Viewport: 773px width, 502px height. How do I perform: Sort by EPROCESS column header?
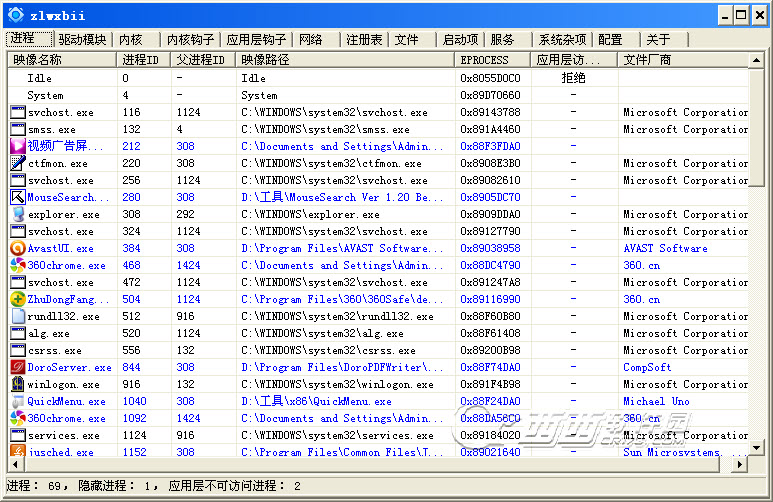click(492, 60)
